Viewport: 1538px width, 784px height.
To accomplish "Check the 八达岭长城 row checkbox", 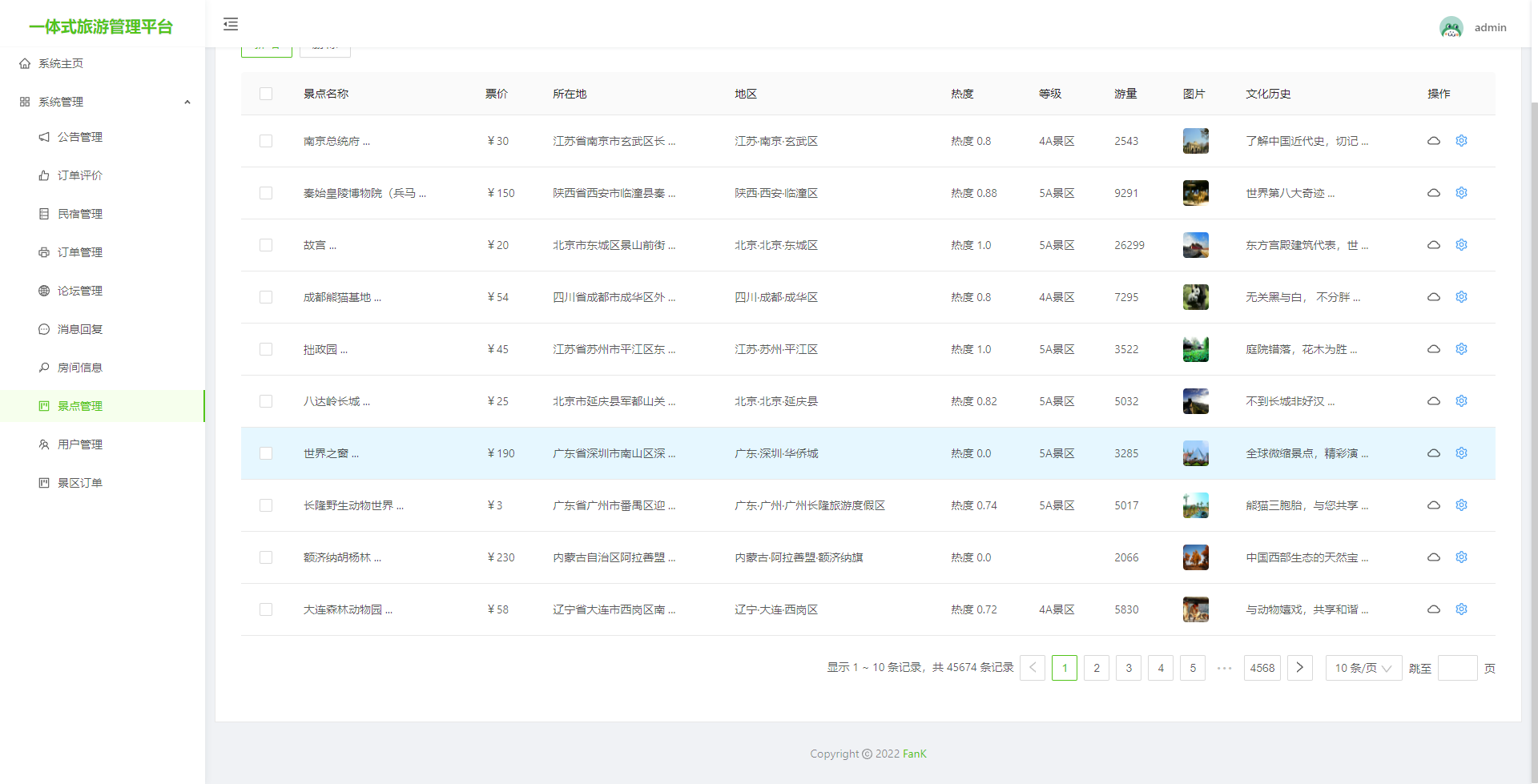I will pos(266,401).
